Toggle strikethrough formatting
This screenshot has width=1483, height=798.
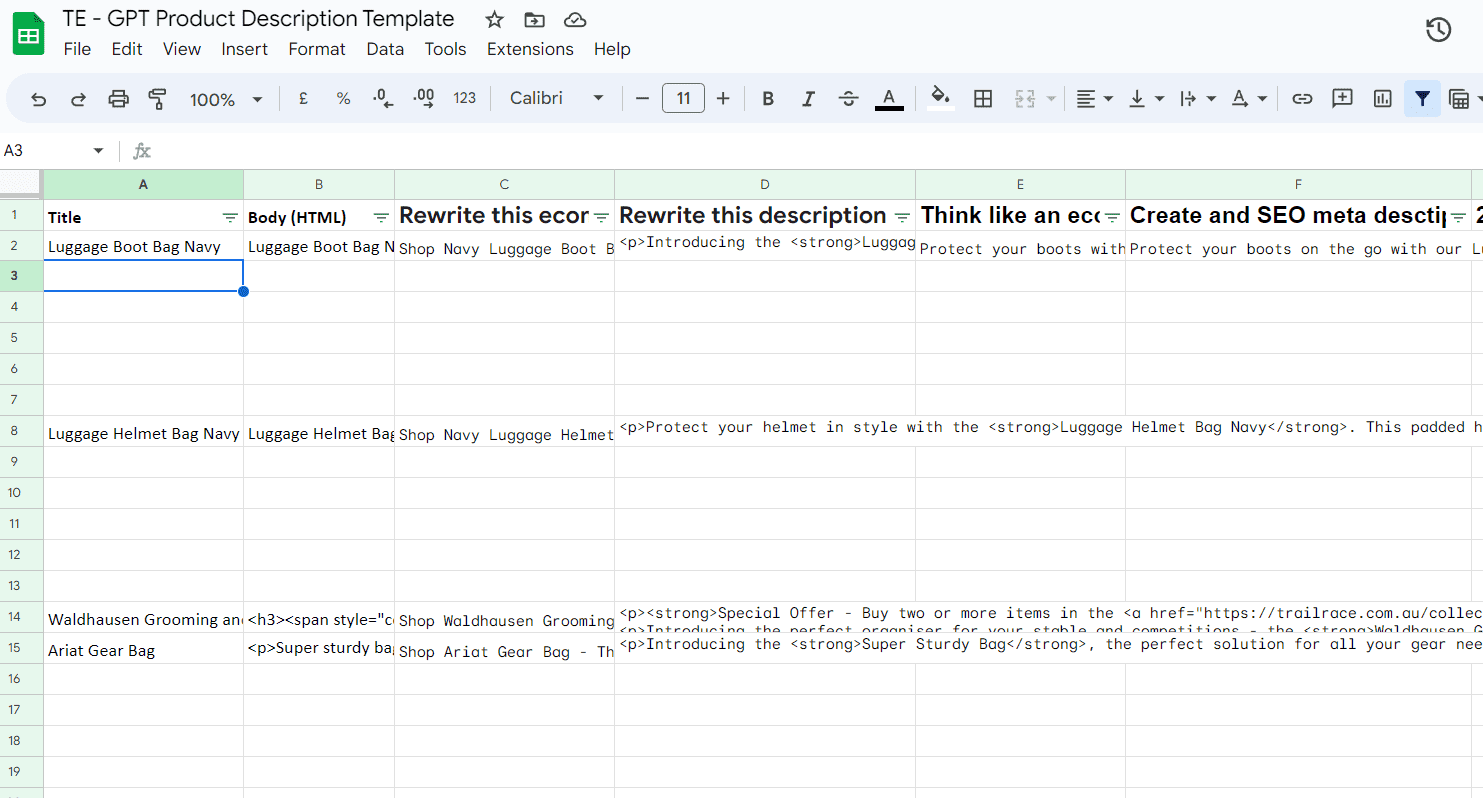tap(849, 98)
